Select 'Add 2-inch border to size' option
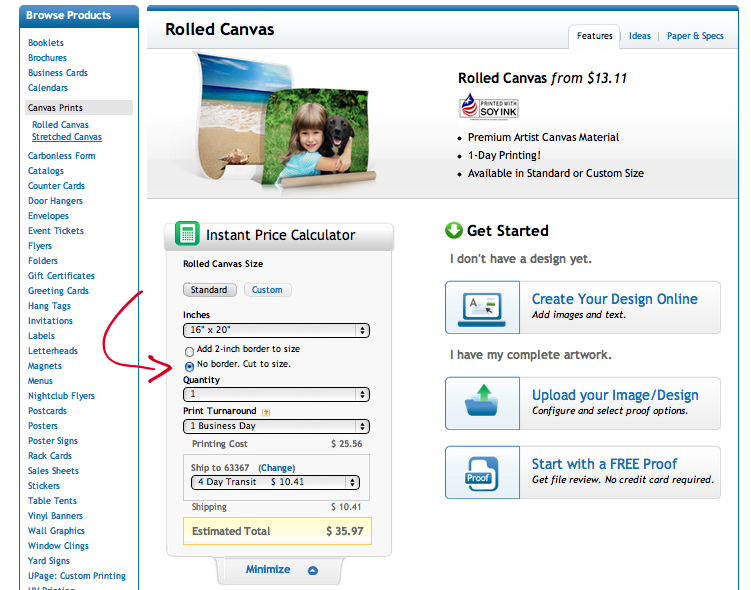This screenshot has width=751, height=590. pyautogui.click(x=190, y=352)
